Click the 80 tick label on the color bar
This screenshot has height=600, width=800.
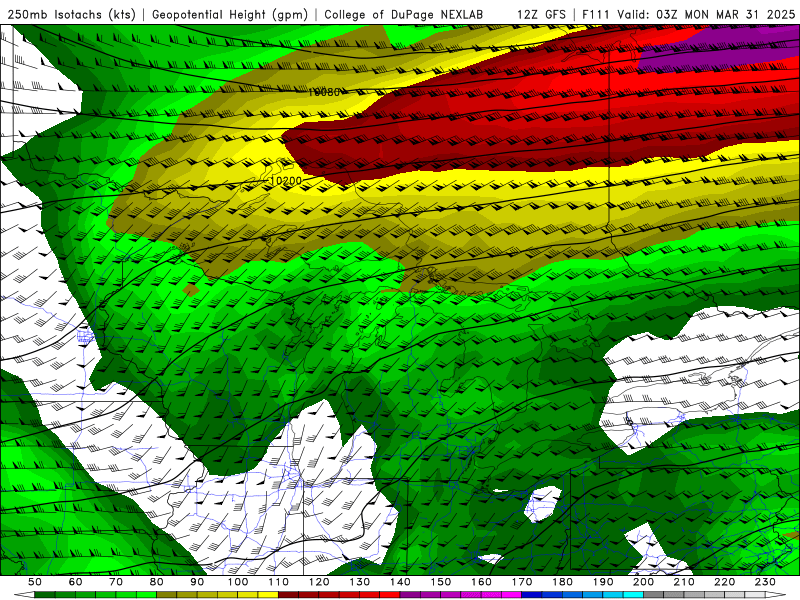click(x=157, y=582)
